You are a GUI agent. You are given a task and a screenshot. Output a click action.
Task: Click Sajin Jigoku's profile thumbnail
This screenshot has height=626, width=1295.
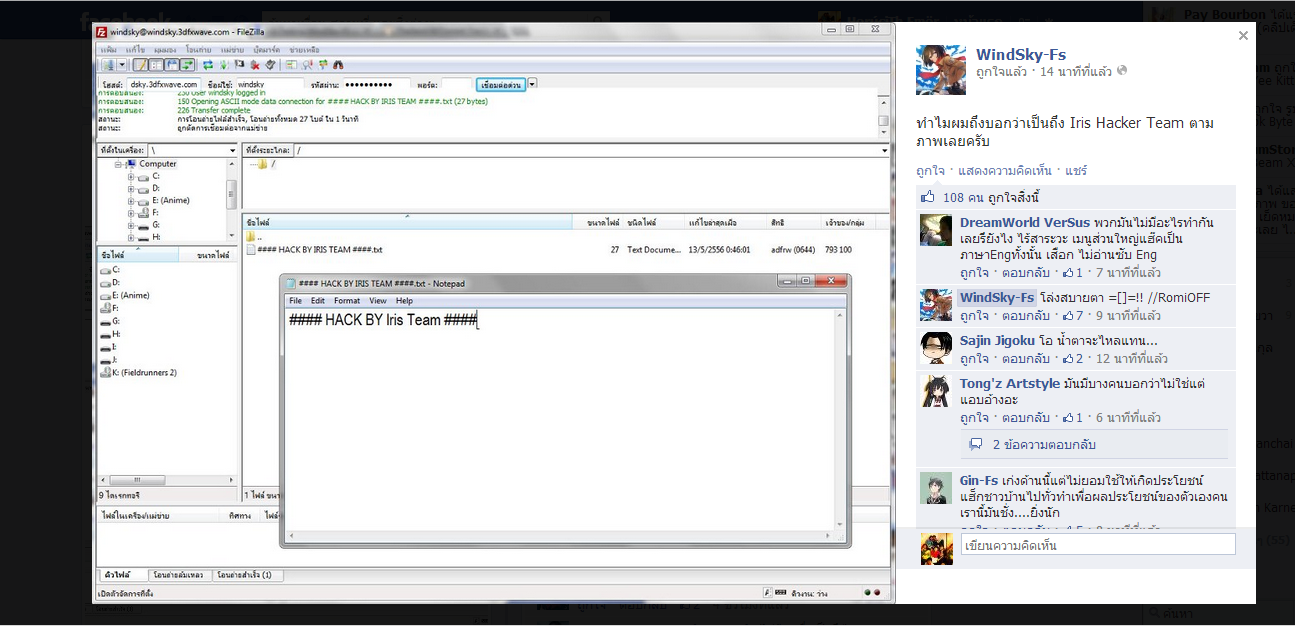tap(936, 348)
